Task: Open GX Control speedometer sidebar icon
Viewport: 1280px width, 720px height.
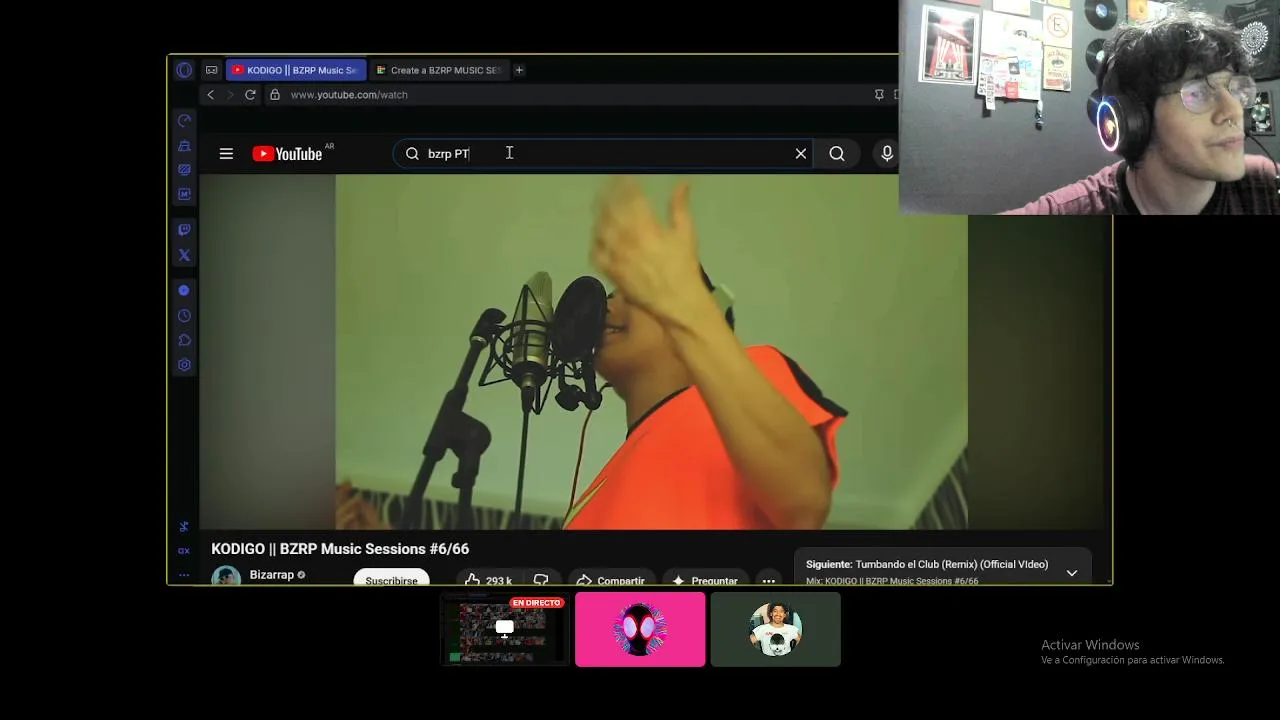Action: click(x=184, y=121)
